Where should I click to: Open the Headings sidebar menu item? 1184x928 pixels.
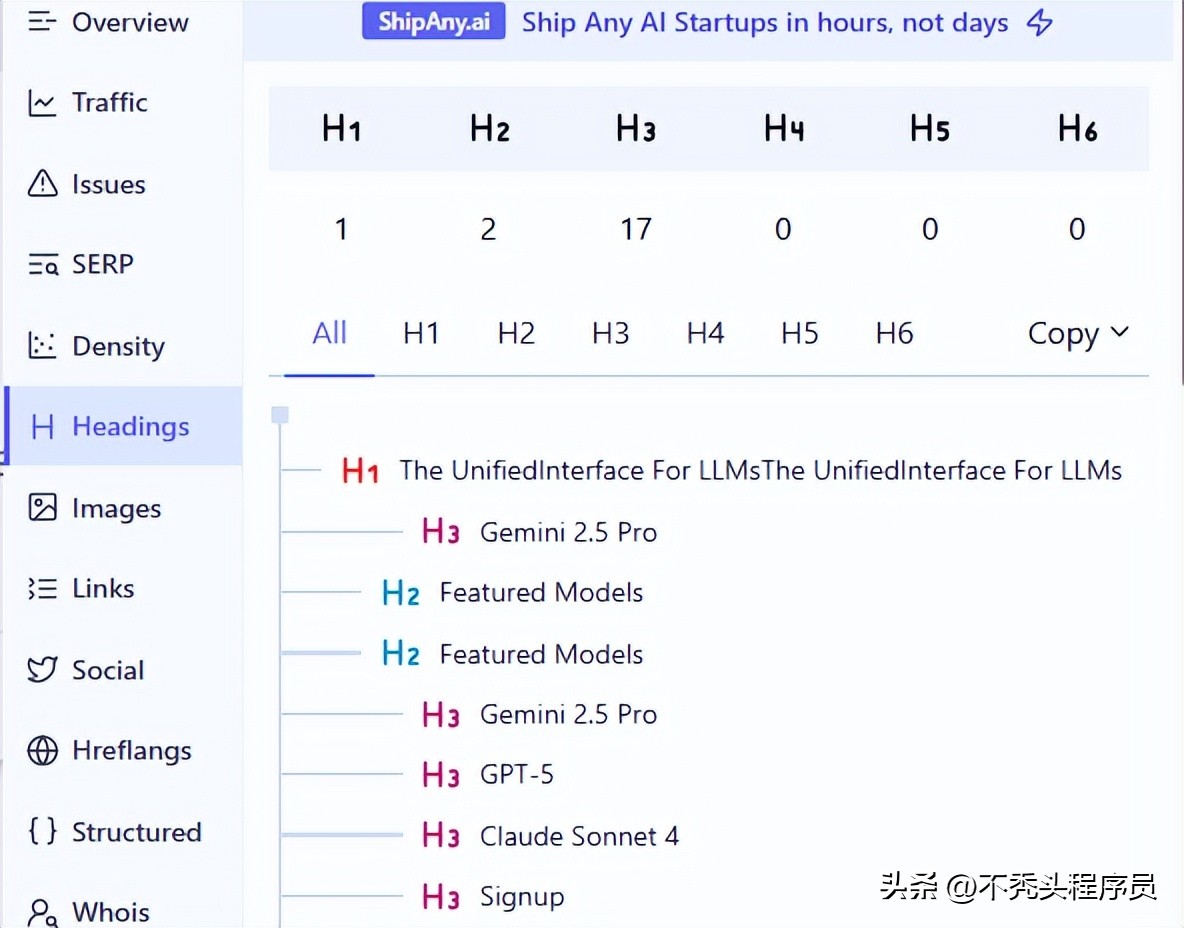coord(130,427)
